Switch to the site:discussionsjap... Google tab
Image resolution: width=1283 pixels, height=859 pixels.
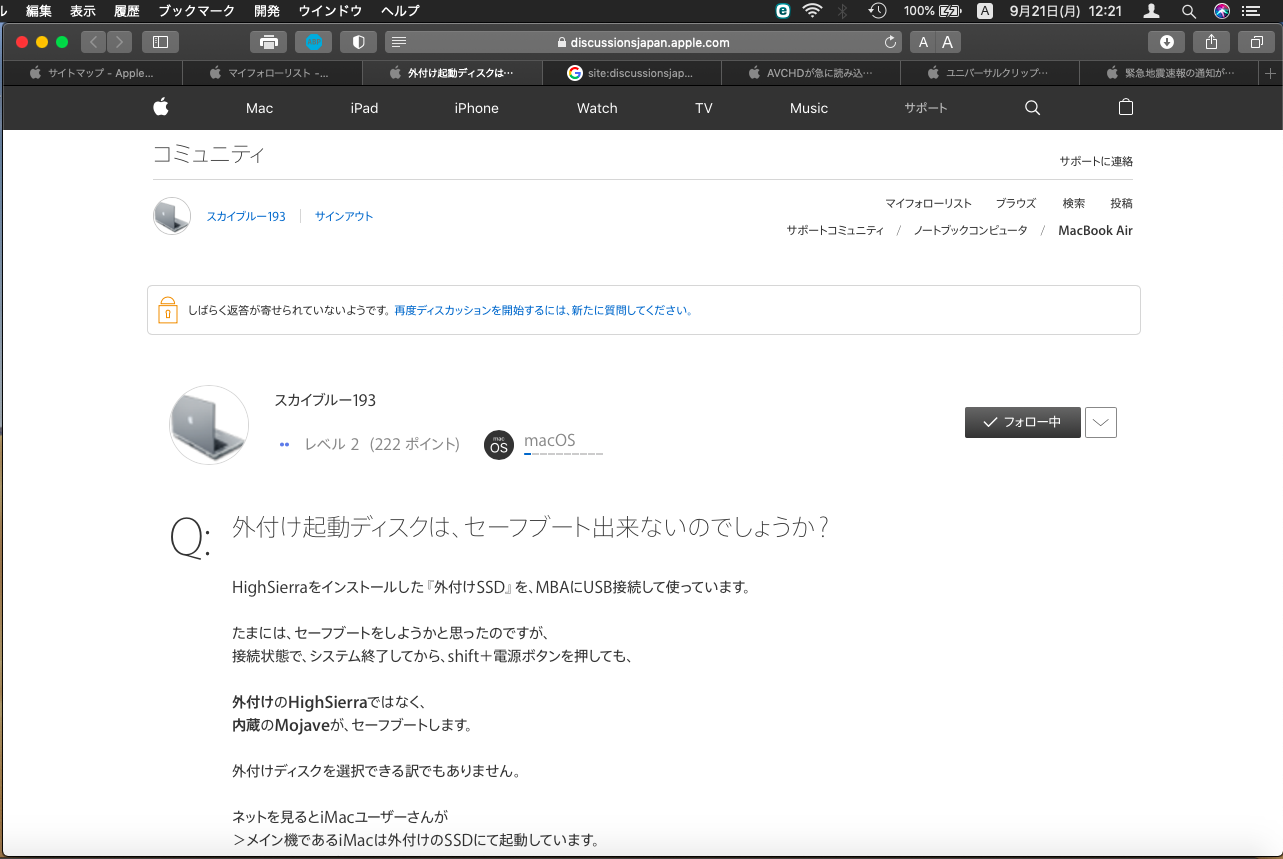632,73
